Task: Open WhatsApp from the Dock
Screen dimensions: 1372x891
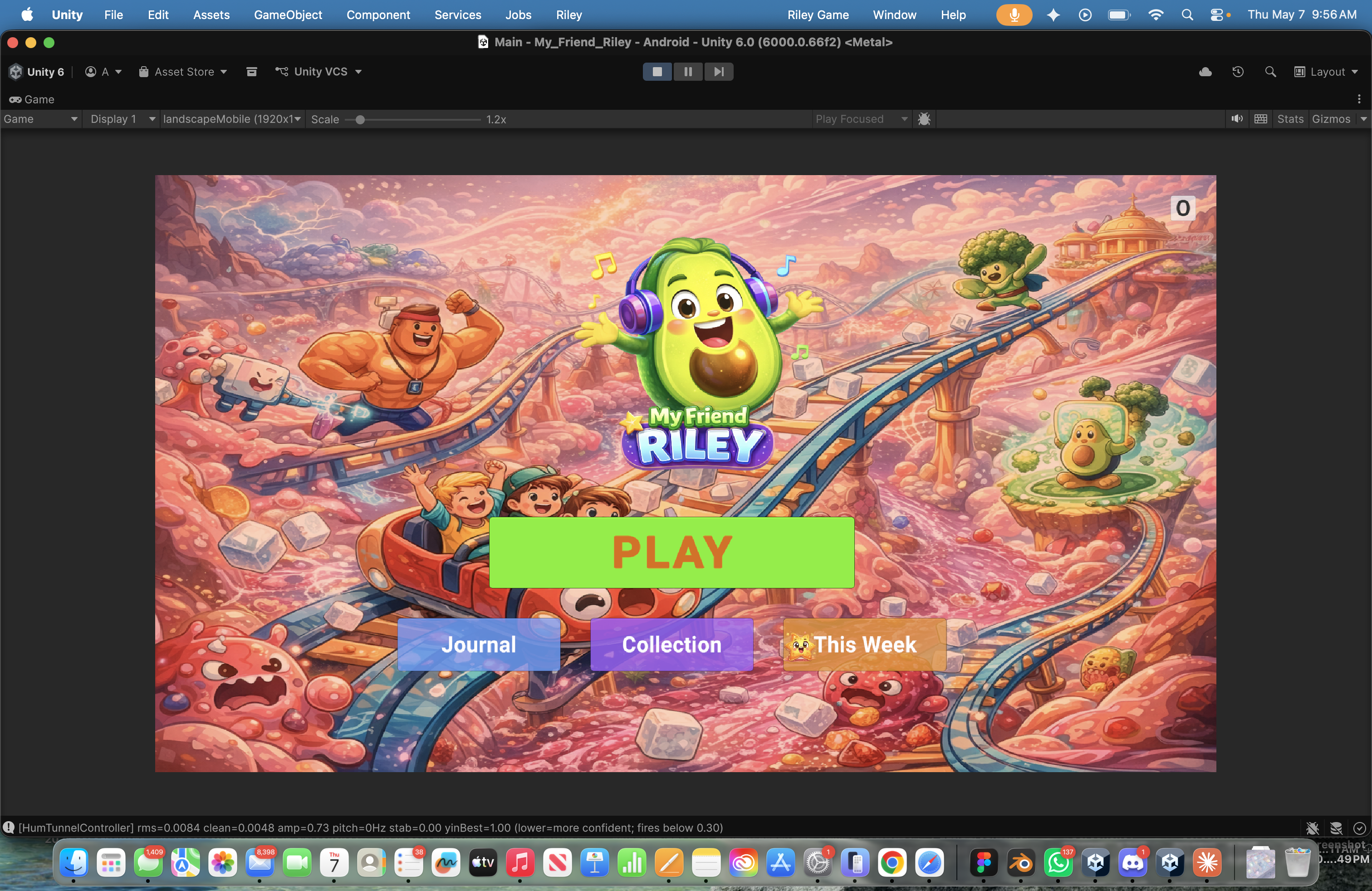Action: [1058, 863]
